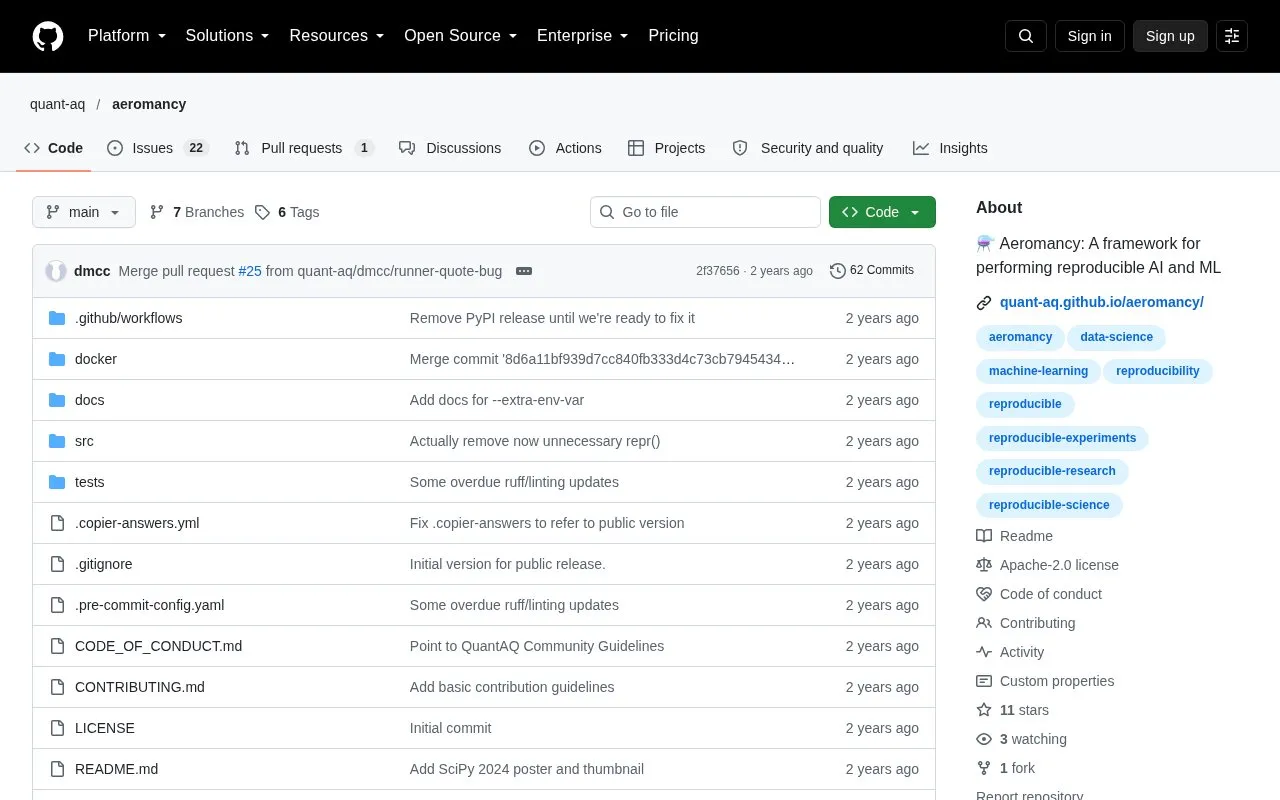Image resolution: width=1280 pixels, height=800 pixels.
Task: Open pull request #25 link
Action: [x=250, y=271]
